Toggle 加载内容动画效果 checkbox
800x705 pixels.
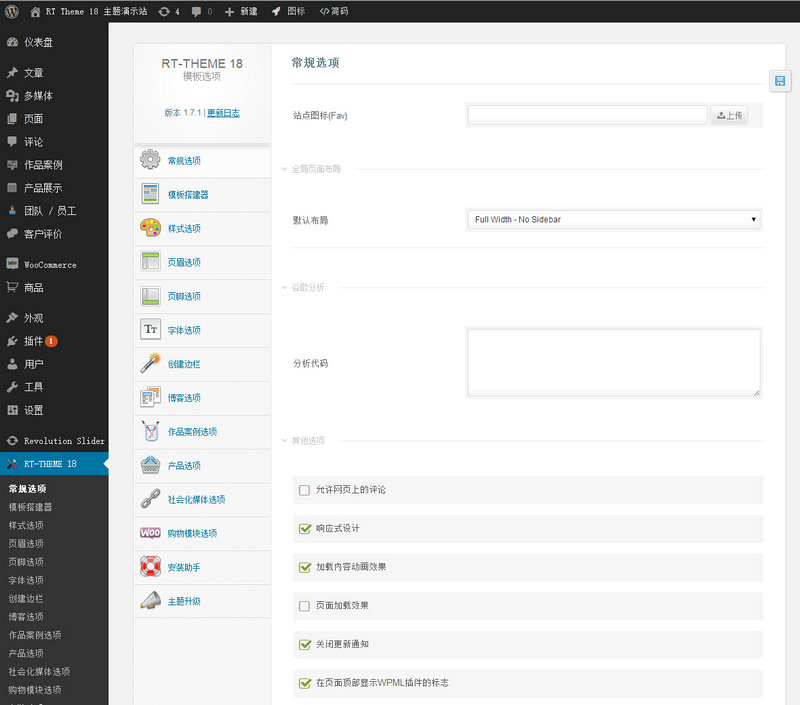(305, 567)
